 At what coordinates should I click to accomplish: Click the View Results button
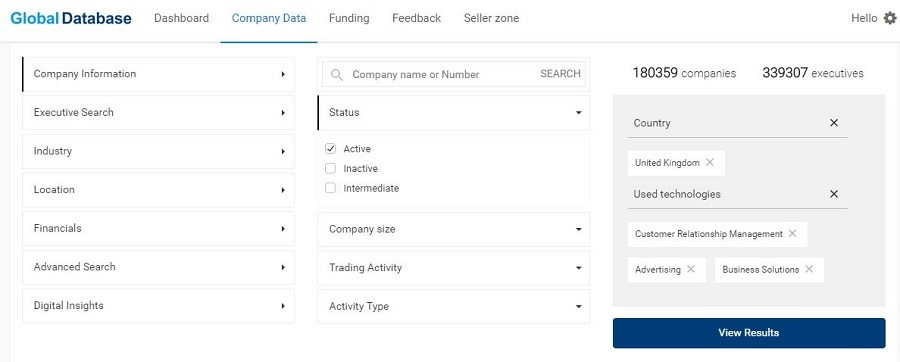coord(749,333)
